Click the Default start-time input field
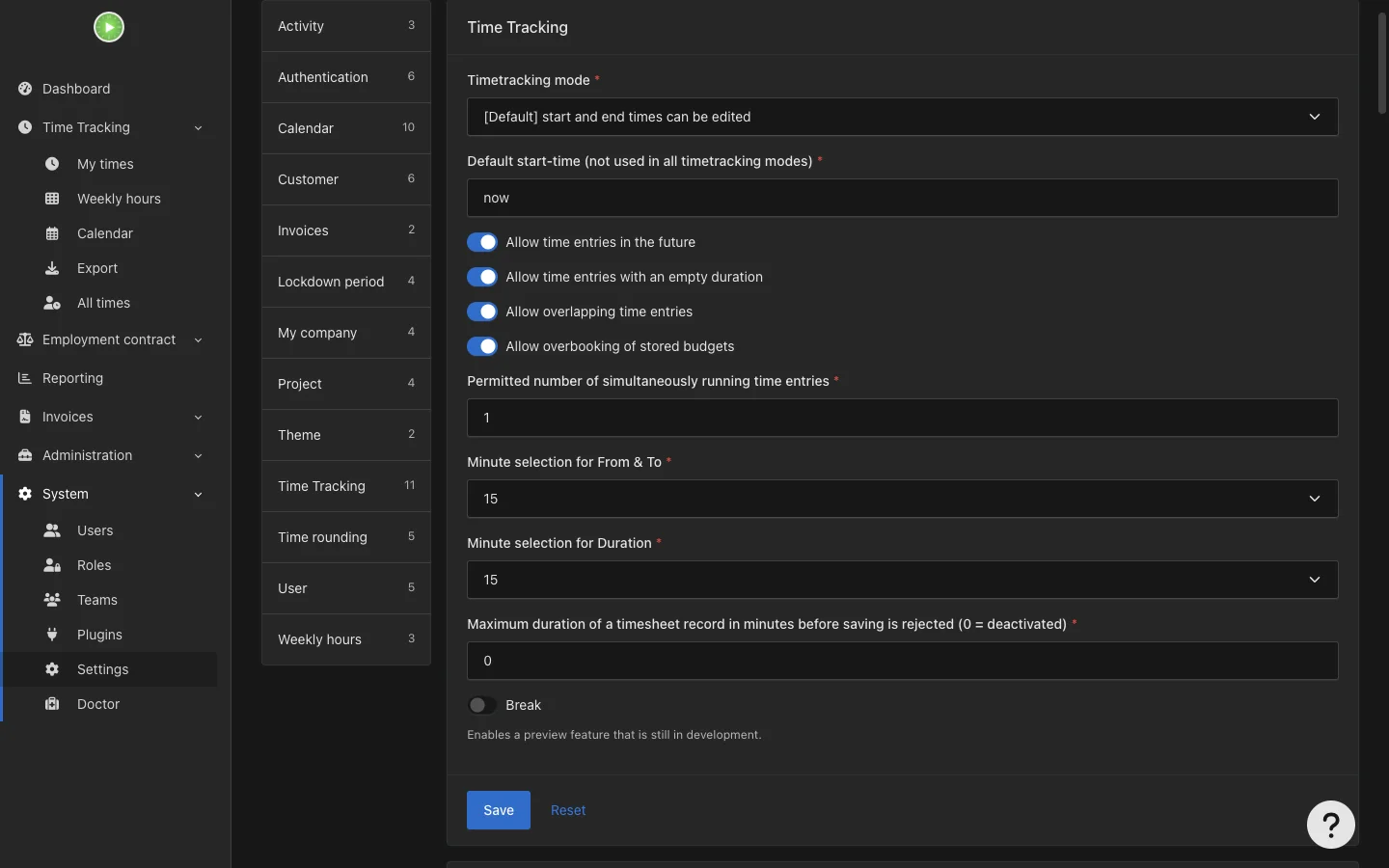Image resolution: width=1389 pixels, height=868 pixels. (902, 198)
